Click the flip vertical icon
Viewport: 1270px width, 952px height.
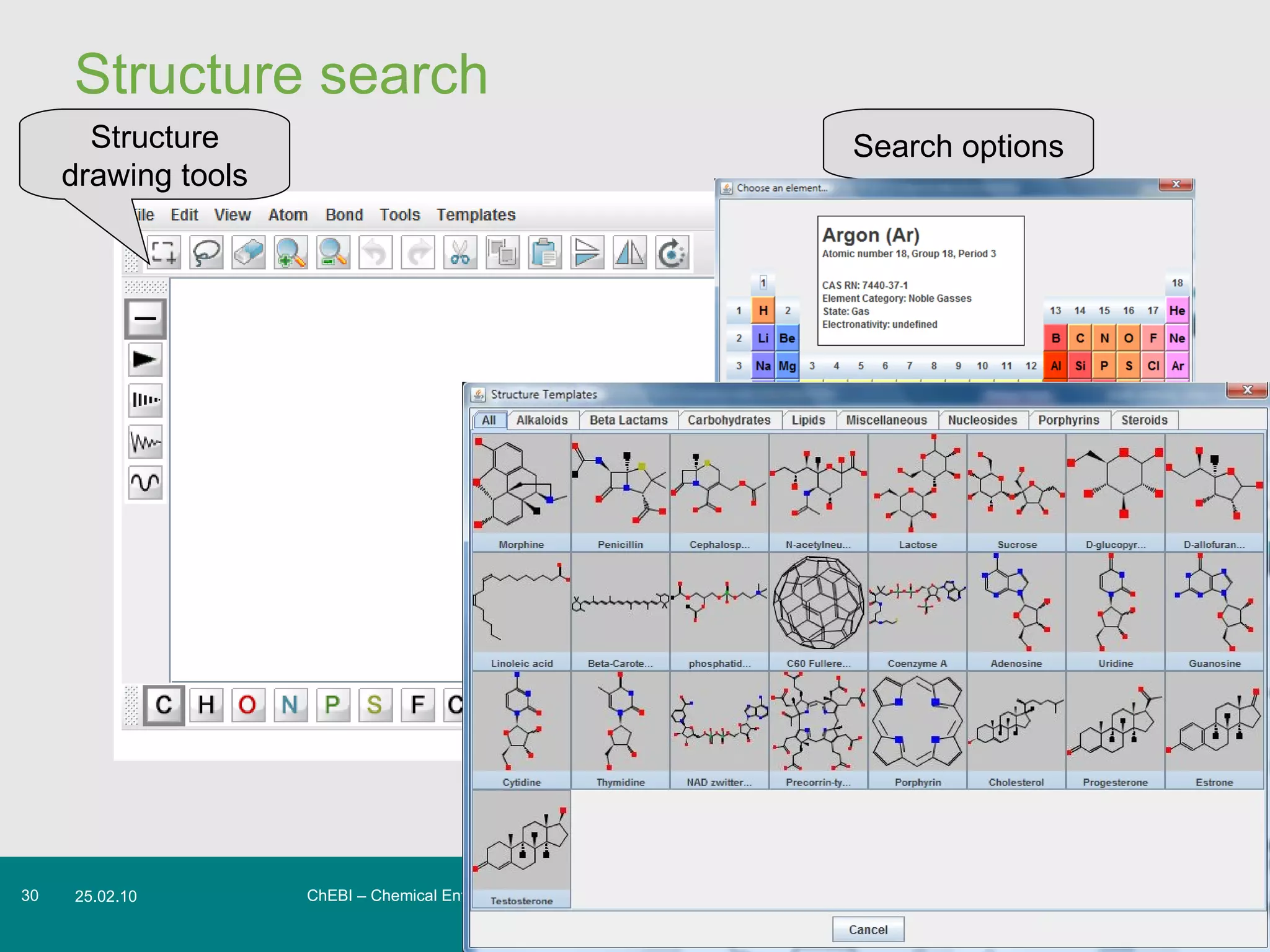point(587,253)
